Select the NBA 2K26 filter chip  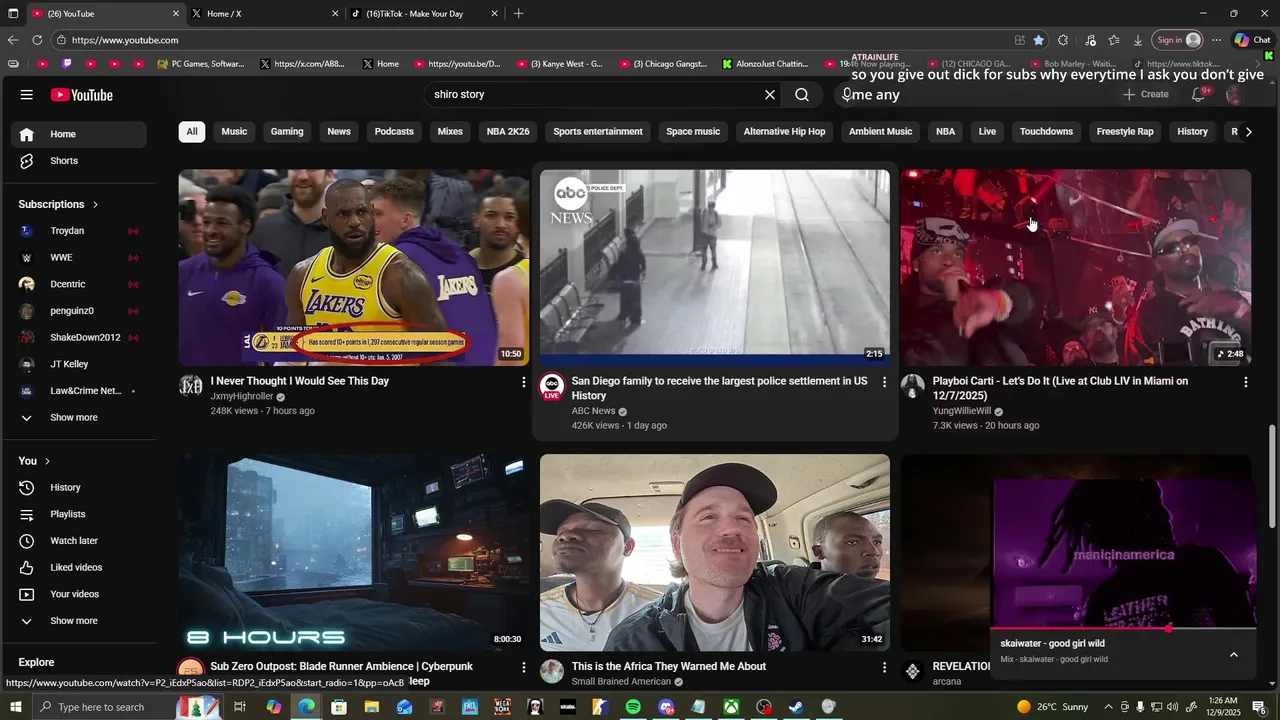click(x=508, y=132)
